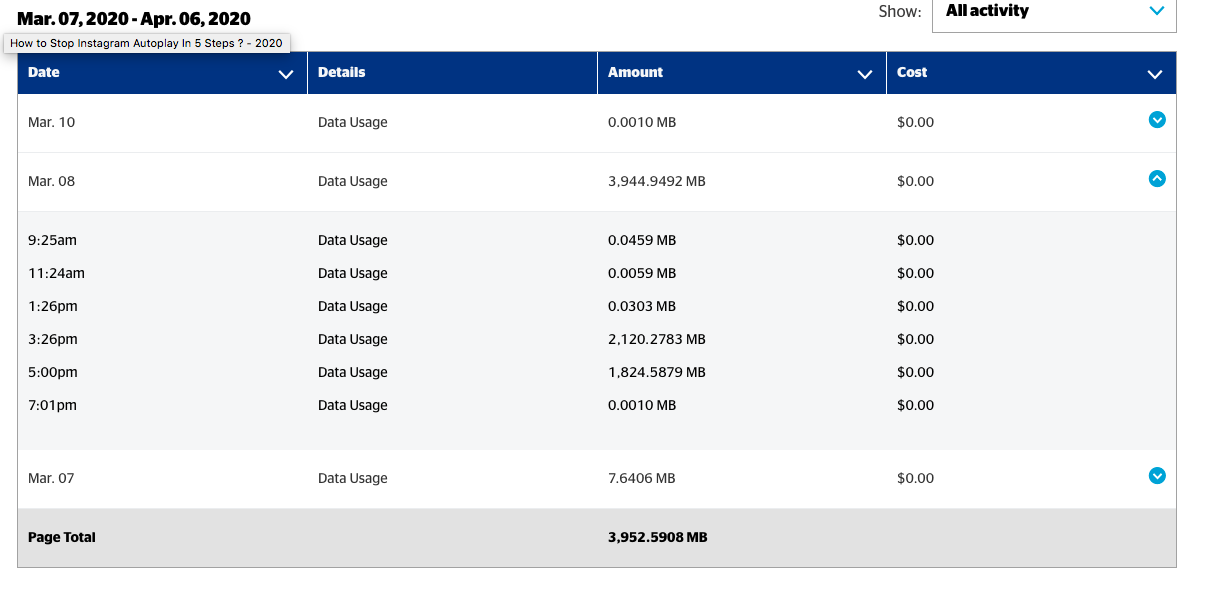The height and width of the screenshot is (596, 1221).
Task: Click Data Usage in the Mar. 07 row
Action: coord(353,478)
